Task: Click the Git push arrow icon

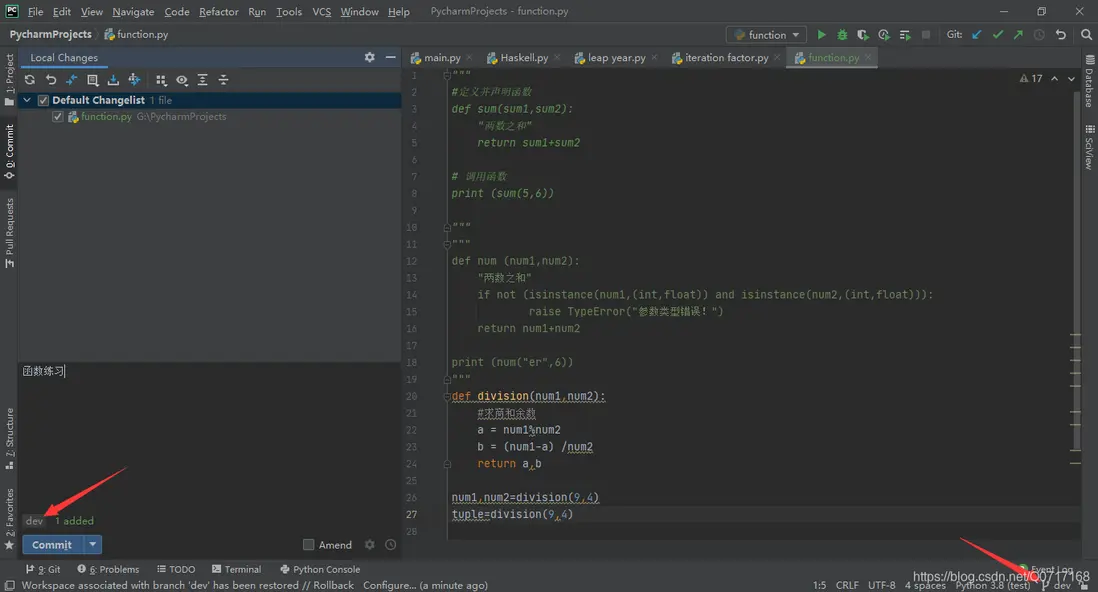Action: pos(1018,35)
